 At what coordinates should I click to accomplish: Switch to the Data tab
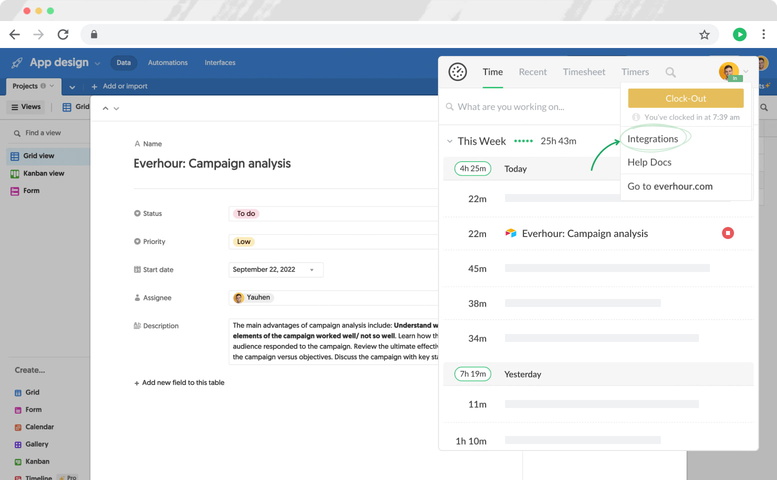pyautogui.click(x=123, y=62)
